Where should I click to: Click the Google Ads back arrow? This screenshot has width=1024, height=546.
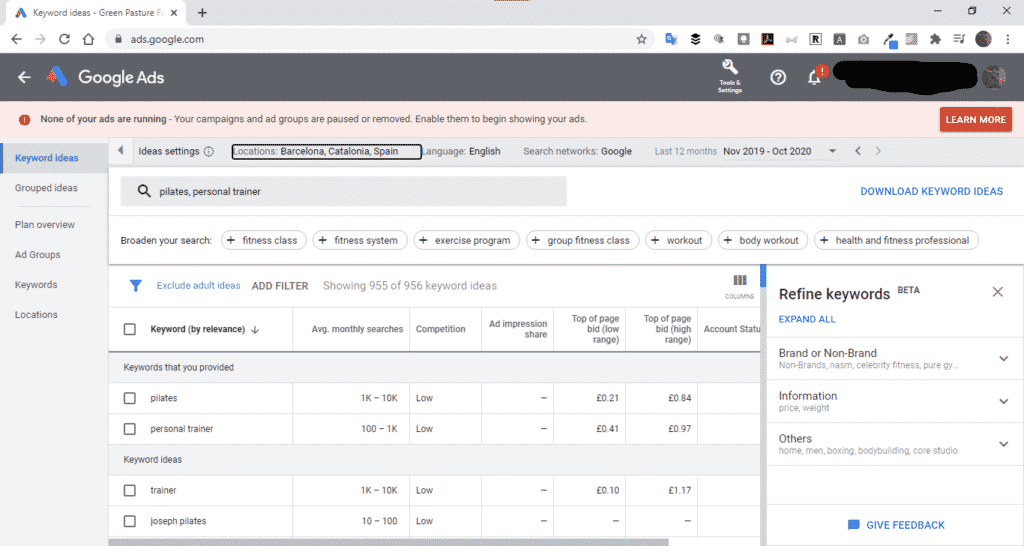pyautogui.click(x=24, y=77)
